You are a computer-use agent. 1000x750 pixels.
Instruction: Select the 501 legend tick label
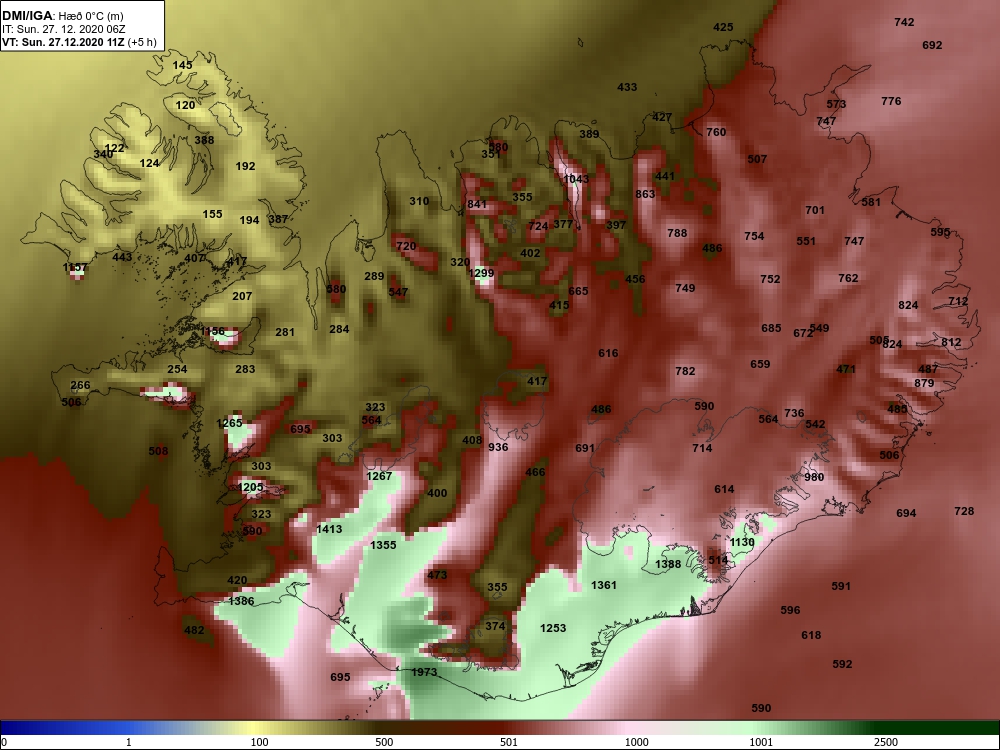pos(509,742)
